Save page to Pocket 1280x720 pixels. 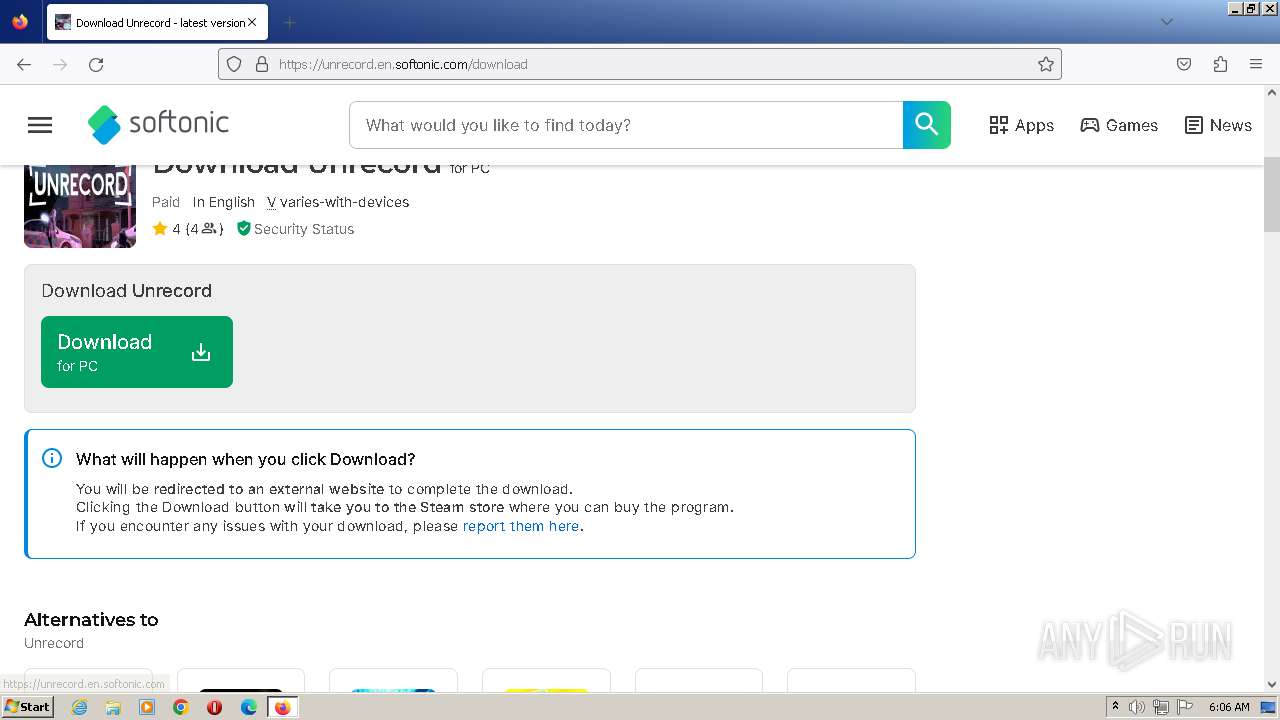point(1184,64)
